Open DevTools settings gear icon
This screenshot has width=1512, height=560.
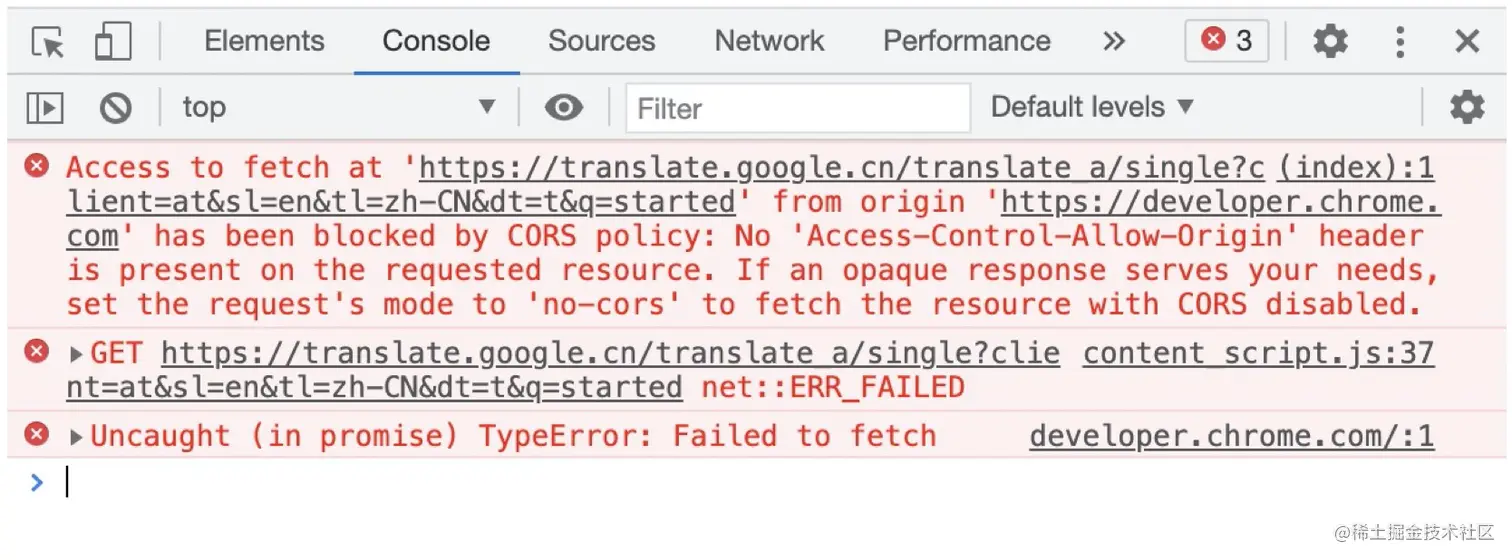[1330, 41]
